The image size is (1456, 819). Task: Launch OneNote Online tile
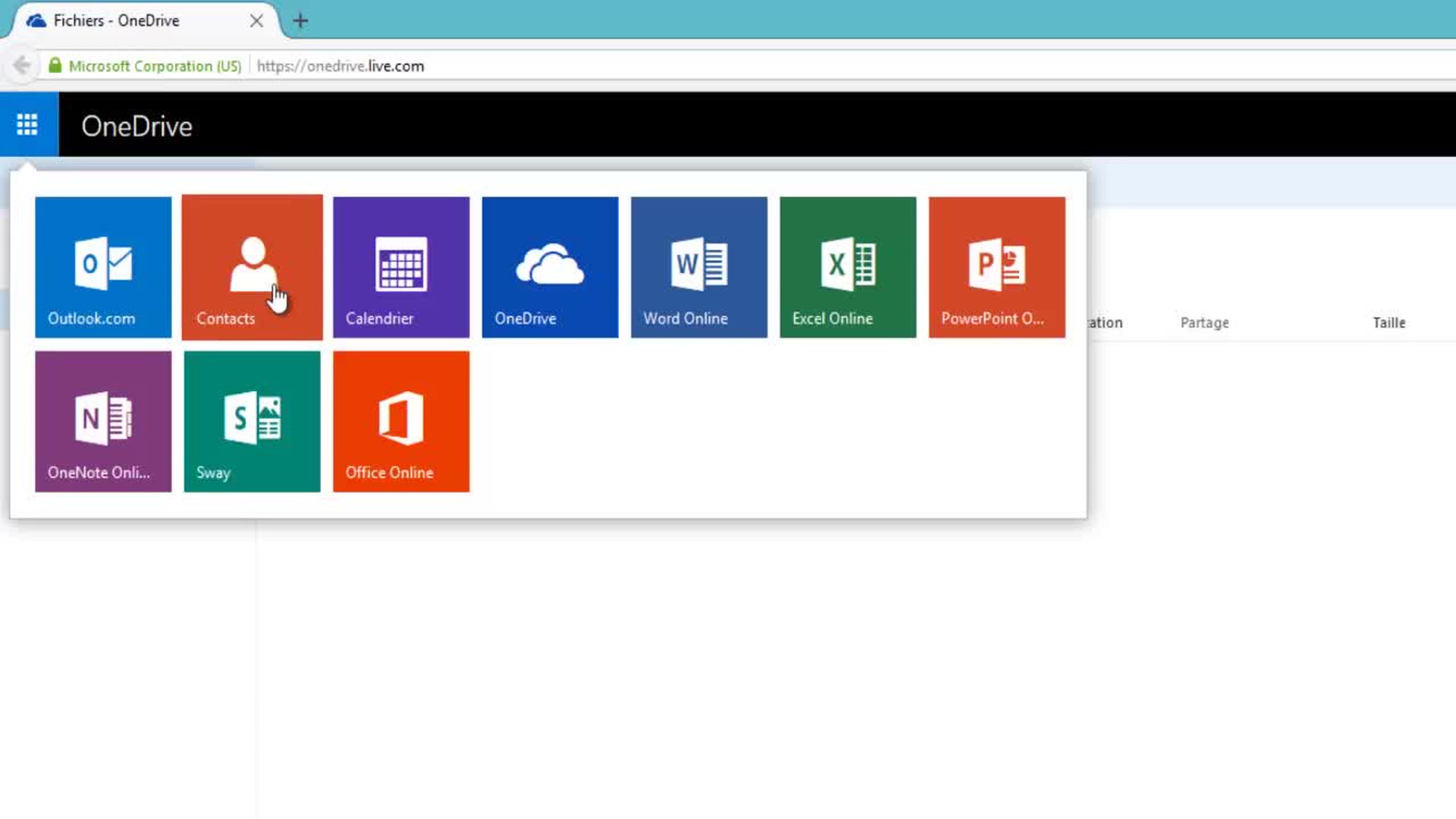coord(103,422)
